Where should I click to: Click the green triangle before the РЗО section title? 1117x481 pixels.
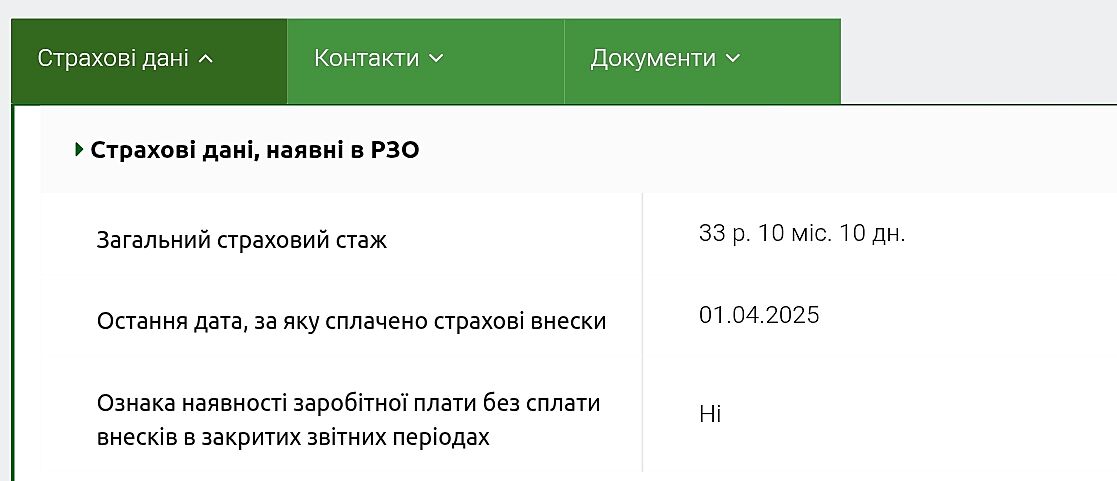point(79,150)
